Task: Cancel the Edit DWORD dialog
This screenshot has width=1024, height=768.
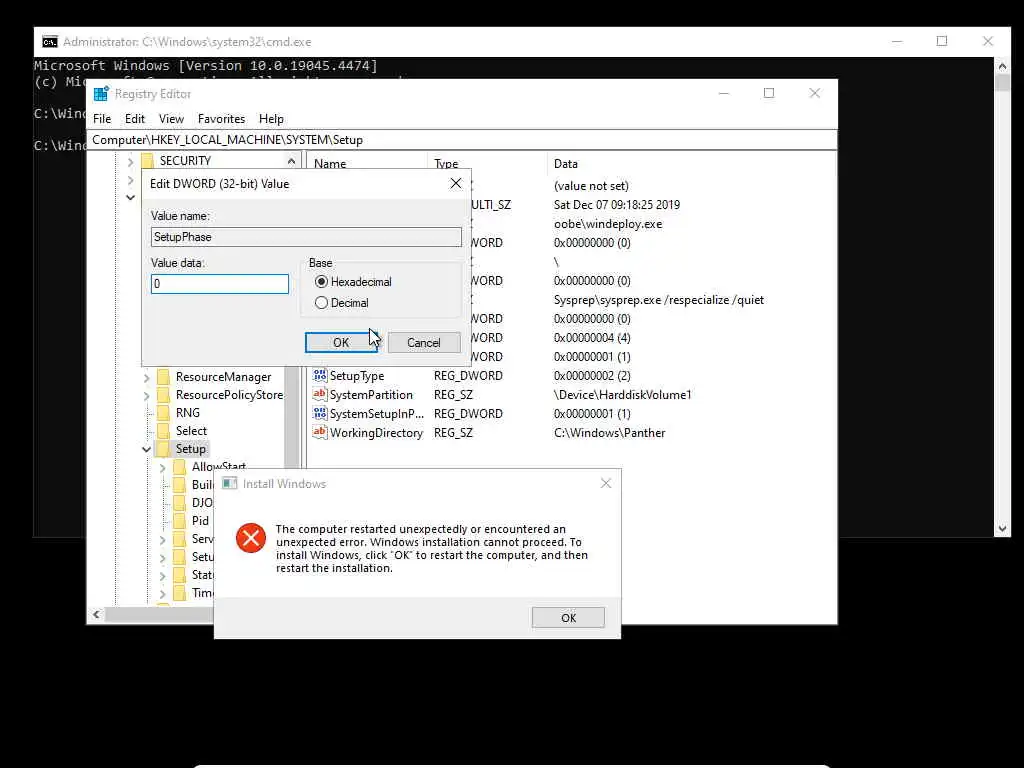Action: pyautogui.click(x=424, y=342)
